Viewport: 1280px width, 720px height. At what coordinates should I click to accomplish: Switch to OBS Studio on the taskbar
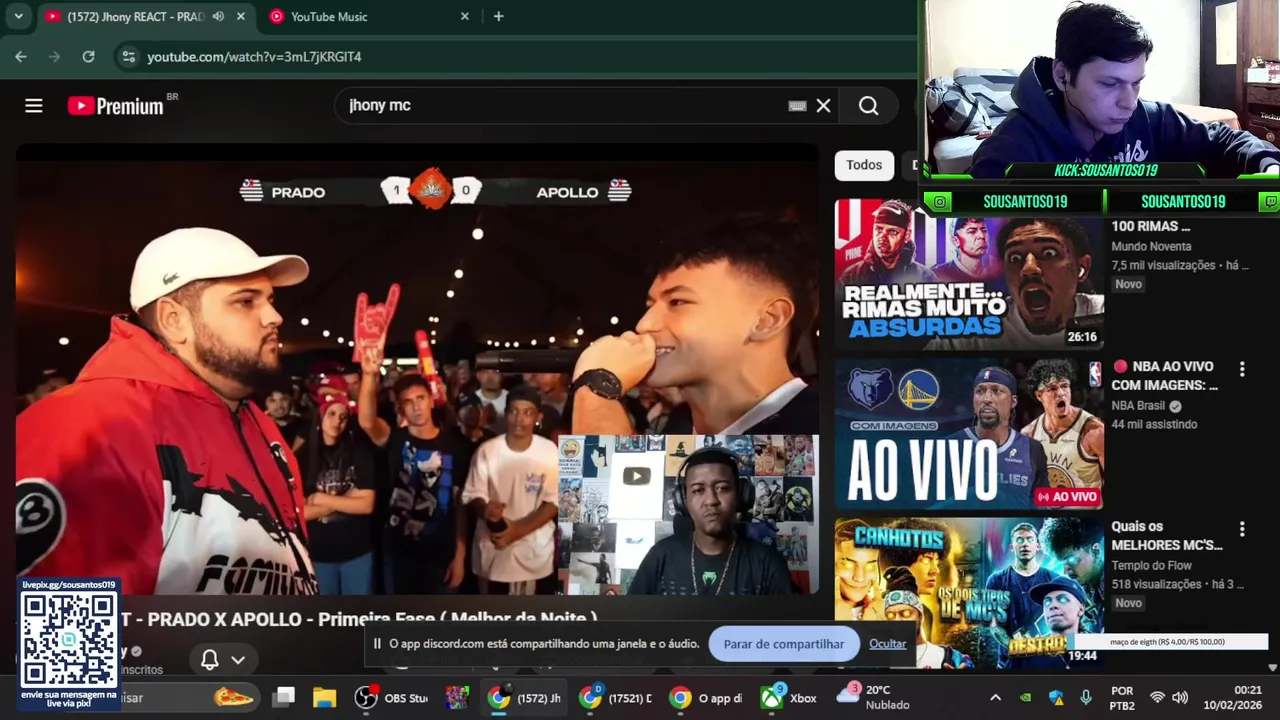click(392, 698)
